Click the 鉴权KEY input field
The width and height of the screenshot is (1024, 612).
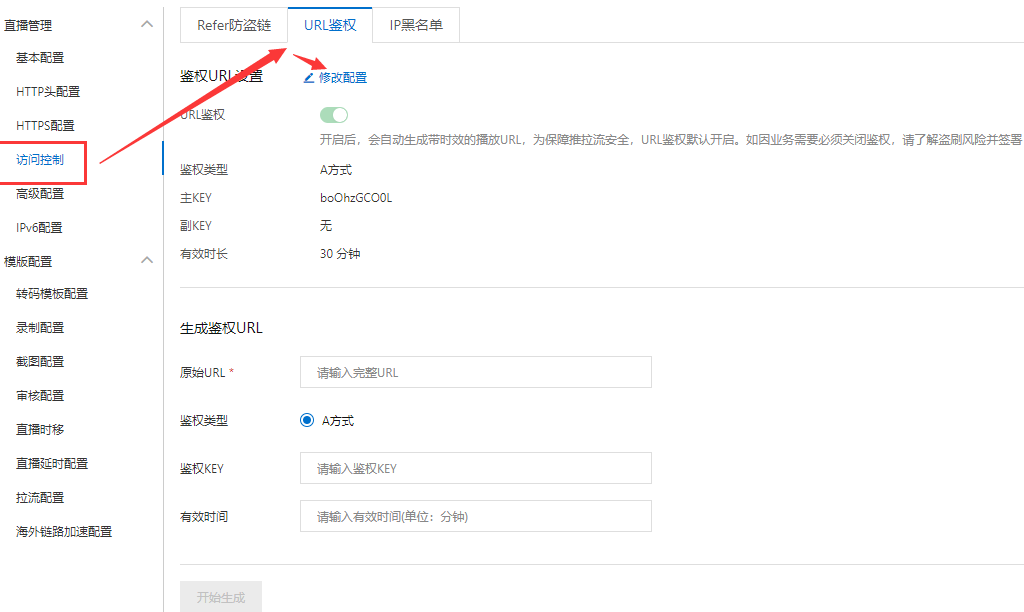[475, 468]
